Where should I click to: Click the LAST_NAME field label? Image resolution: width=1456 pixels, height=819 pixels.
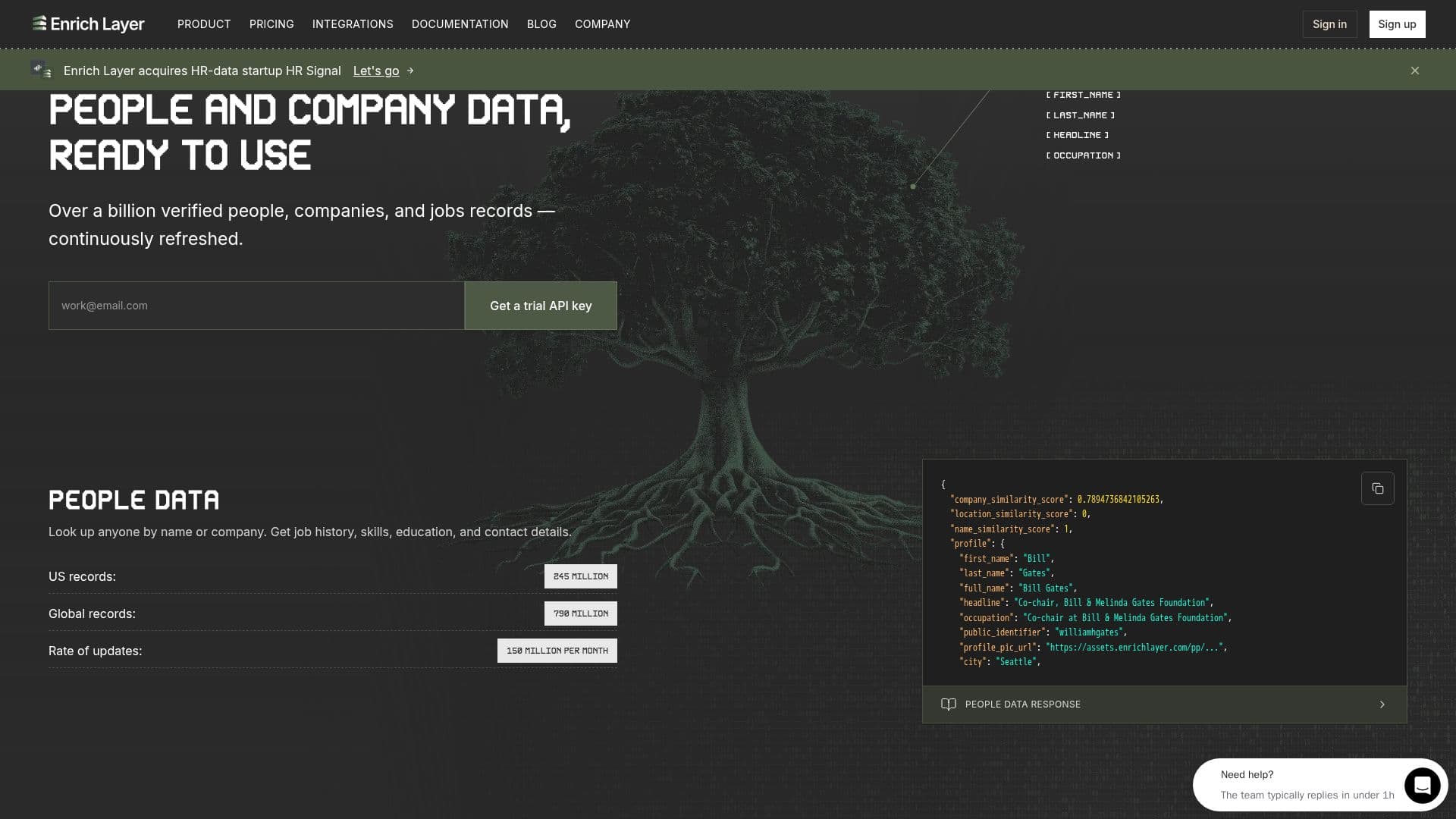pos(1081,115)
